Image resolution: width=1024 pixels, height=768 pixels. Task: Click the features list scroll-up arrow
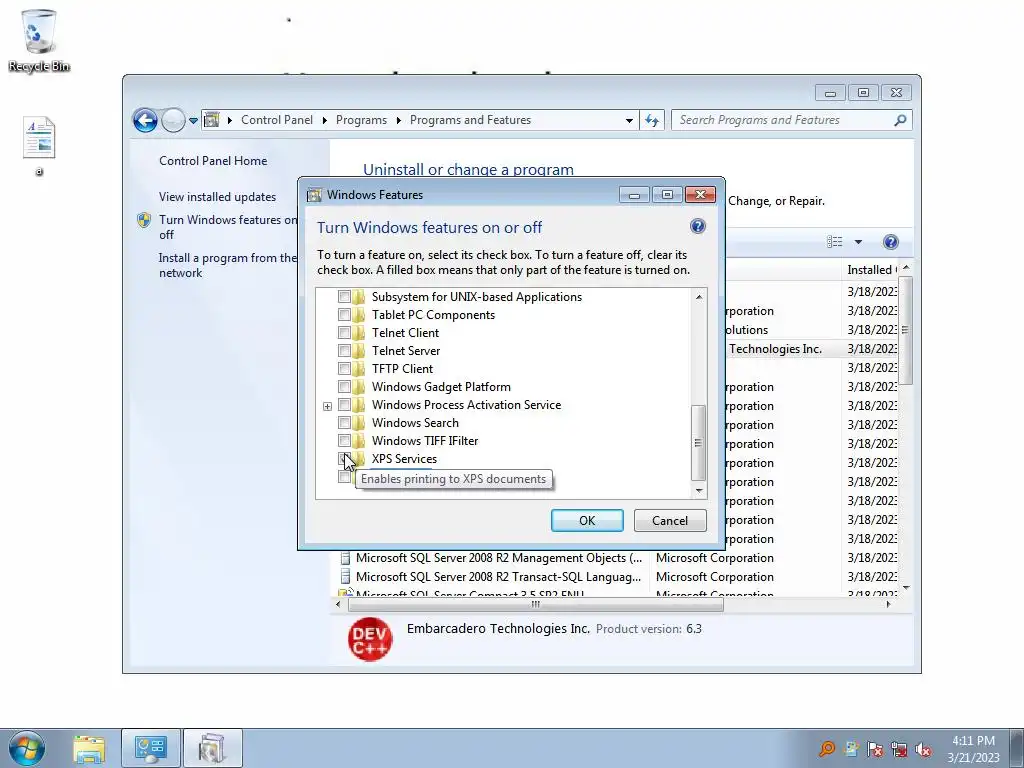tap(699, 297)
